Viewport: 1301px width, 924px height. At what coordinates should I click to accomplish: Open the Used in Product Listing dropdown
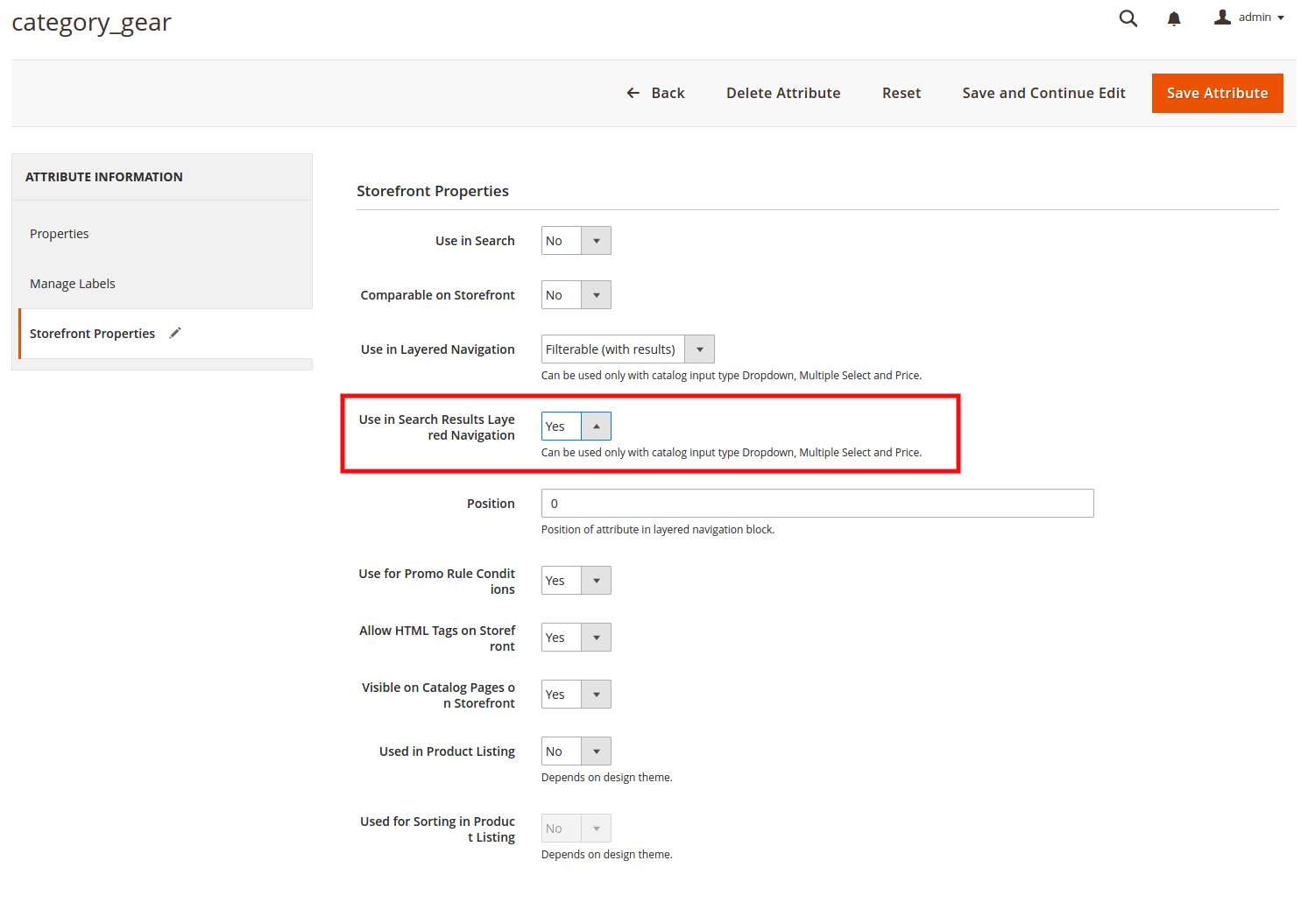[x=576, y=751]
